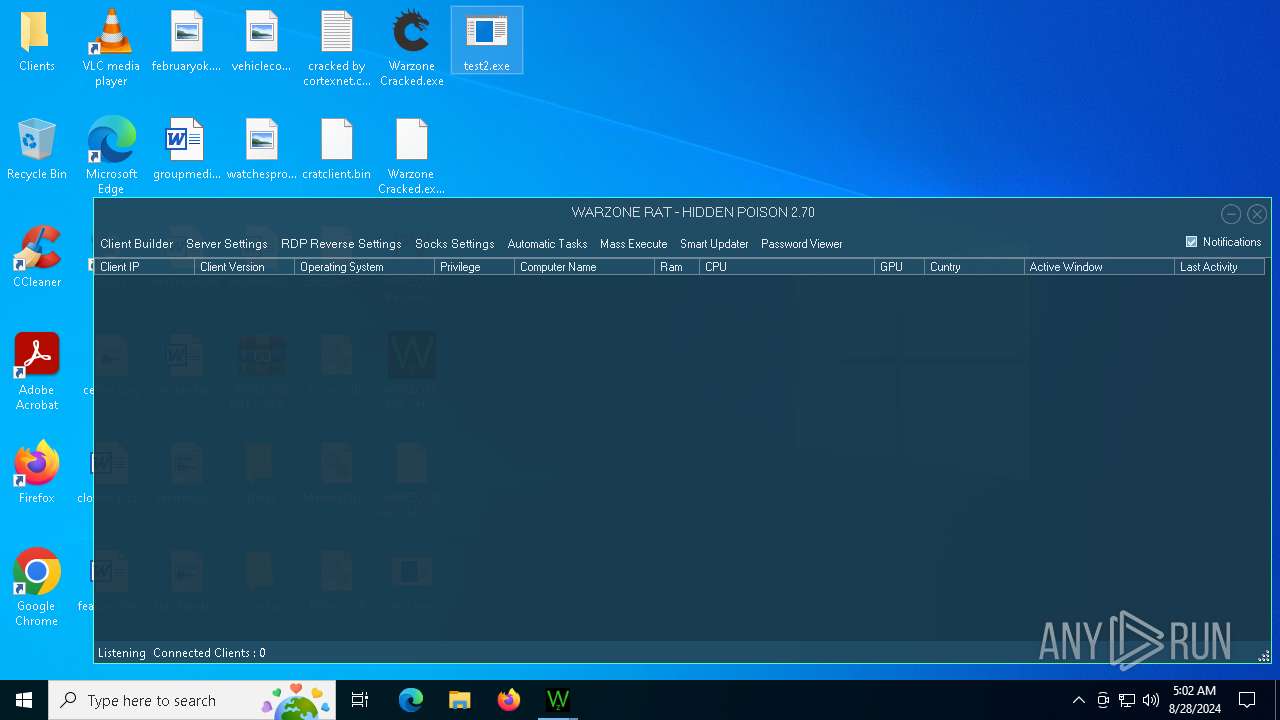Select Warzone Cracked.ex... blank file icon
Screen dimensions: 1280x720
click(x=411, y=155)
